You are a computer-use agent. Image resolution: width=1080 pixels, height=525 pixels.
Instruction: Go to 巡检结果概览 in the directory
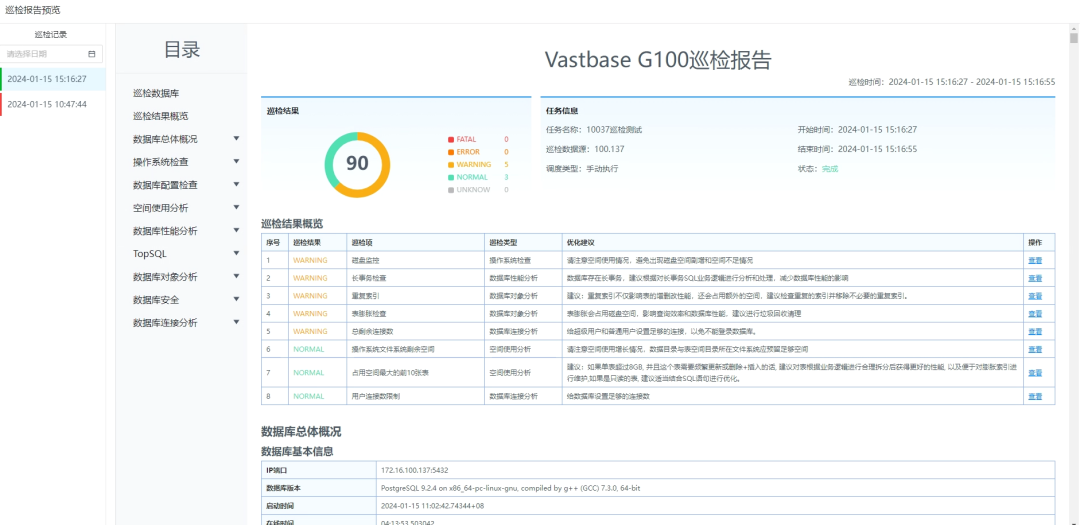pos(160,116)
